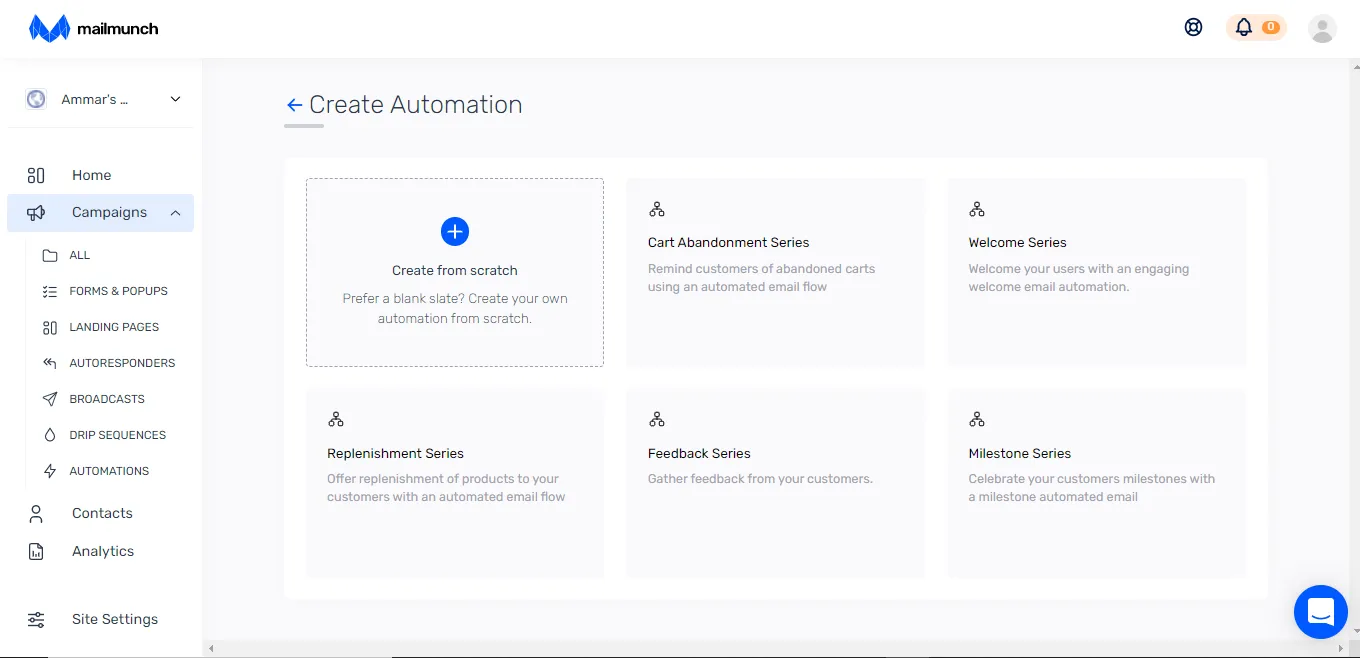This screenshot has height=658, width=1360.
Task: Click the Broadcasts paper plane icon
Action: (x=50, y=399)
